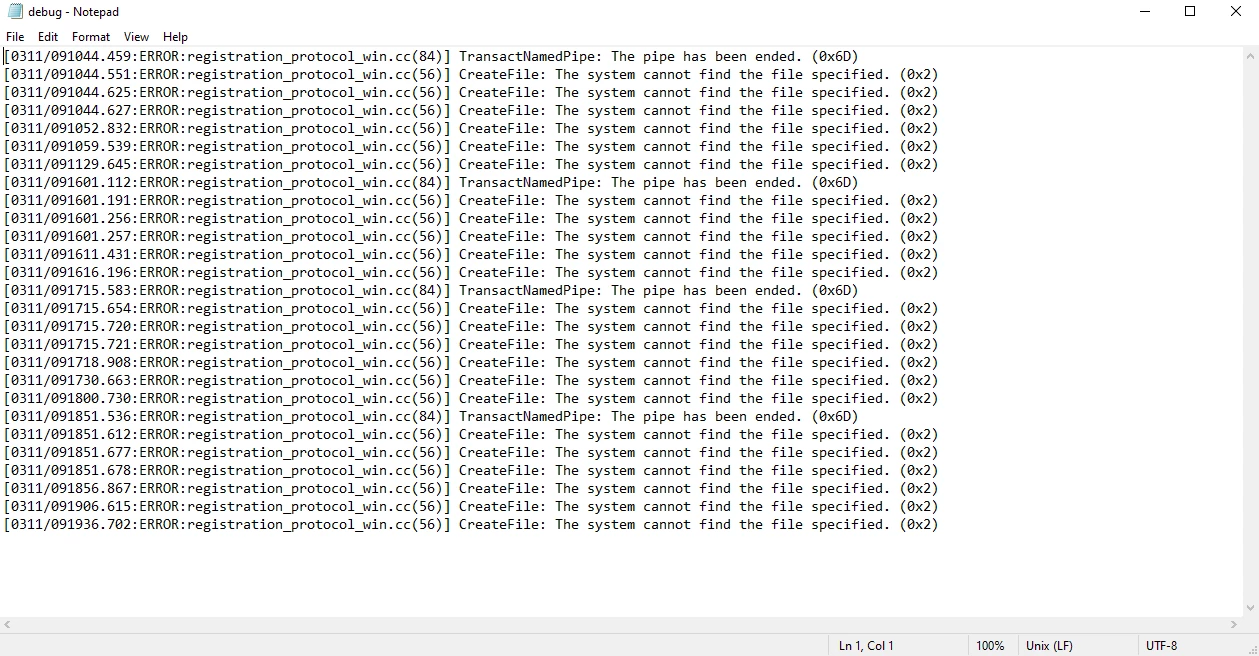Open the Edit menu
The image size is (1259, 656).
coord(48,37)
